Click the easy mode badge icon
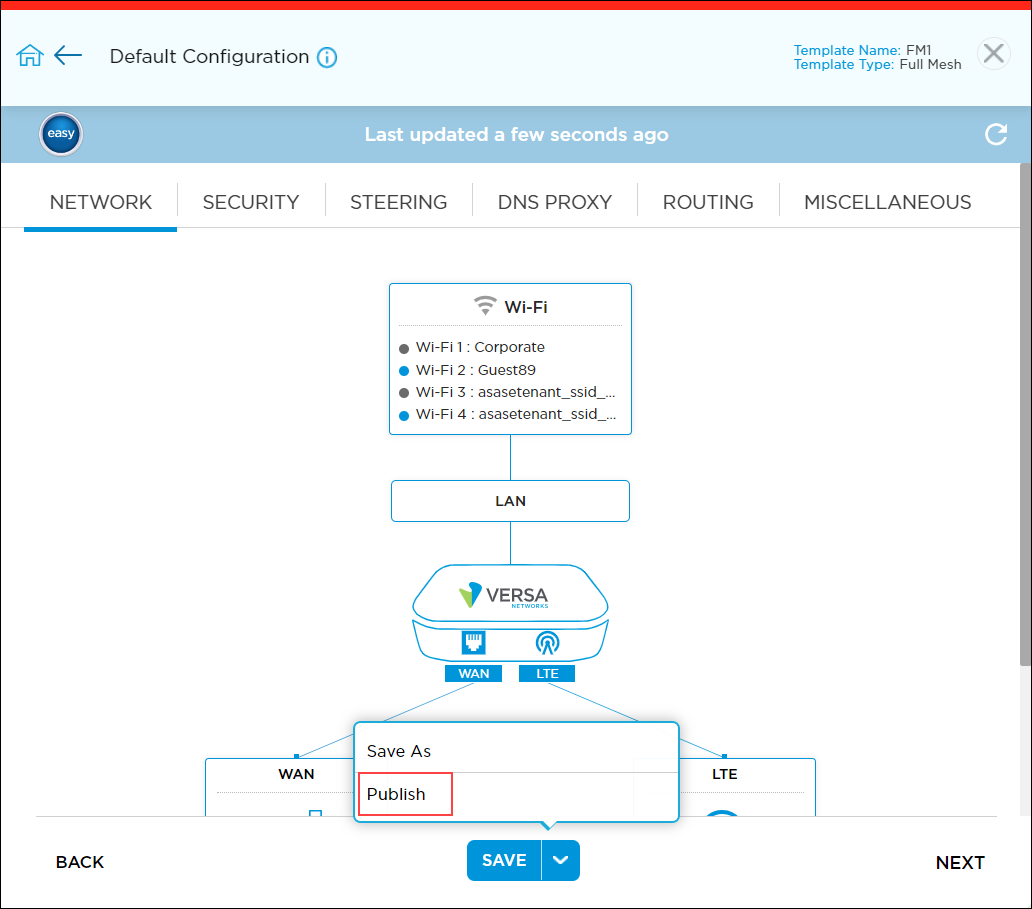1032x909 pixels. point(61,135)
